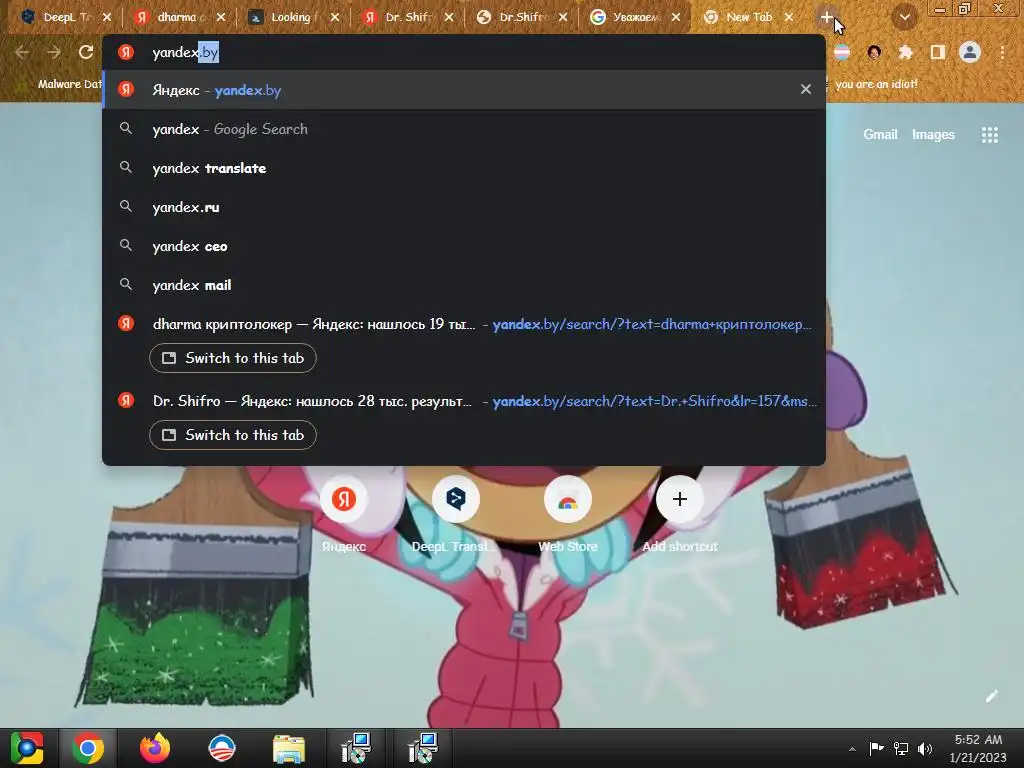
Task: Click the striped flag extension icon
Action: pos(842,52)
